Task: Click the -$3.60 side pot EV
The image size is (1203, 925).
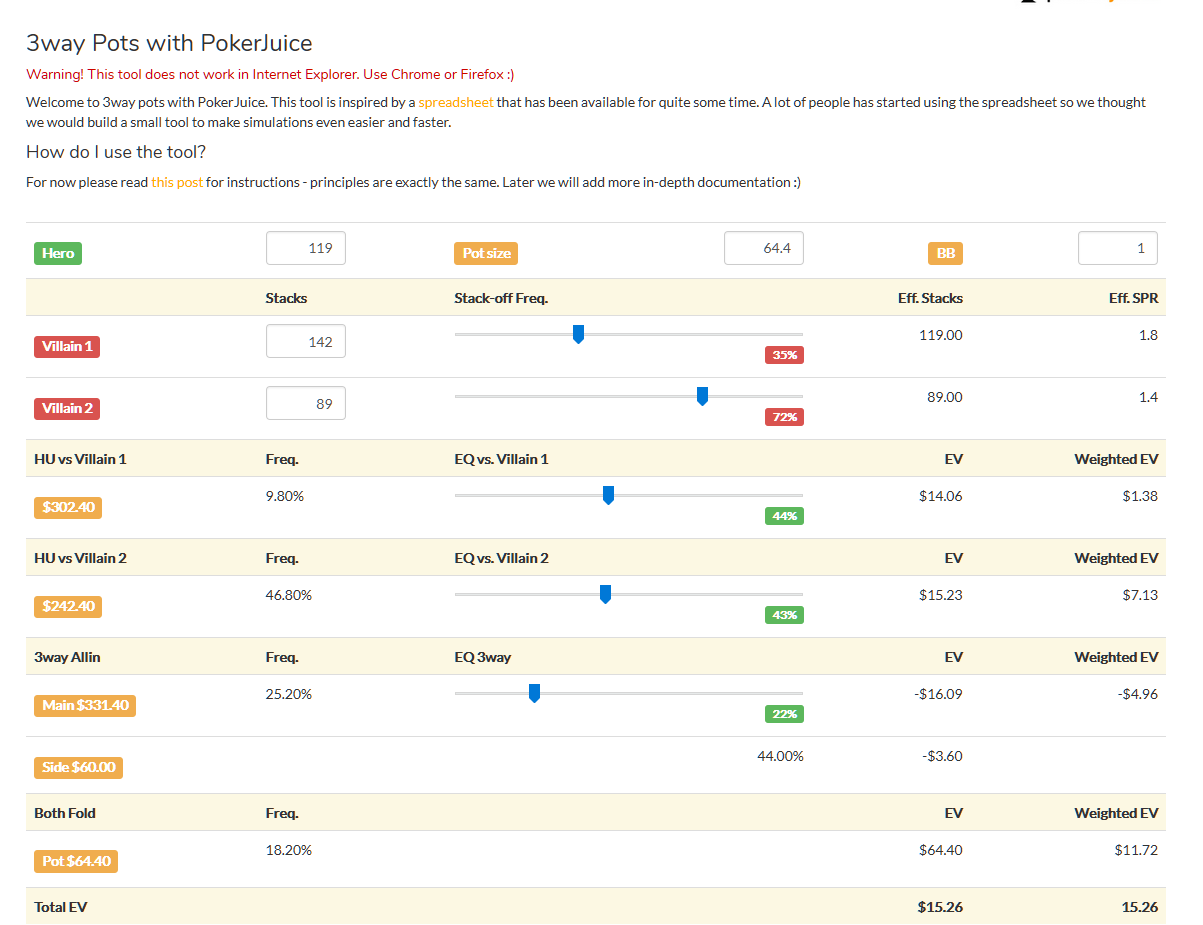Action: pos(942,755)
